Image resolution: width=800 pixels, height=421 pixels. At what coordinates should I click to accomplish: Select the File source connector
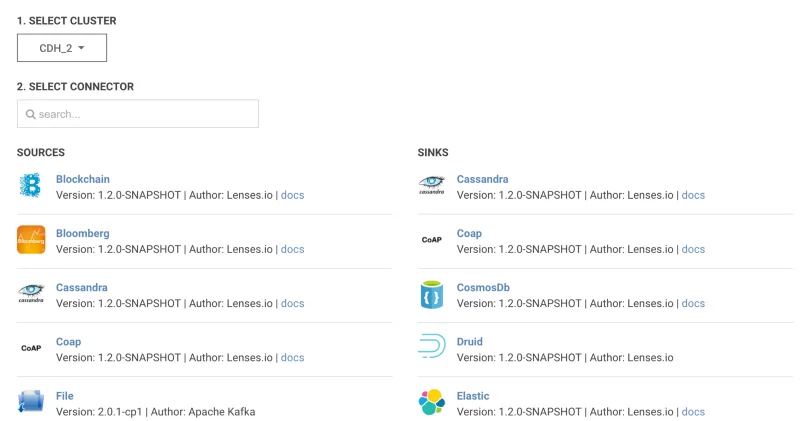point(65,396)
